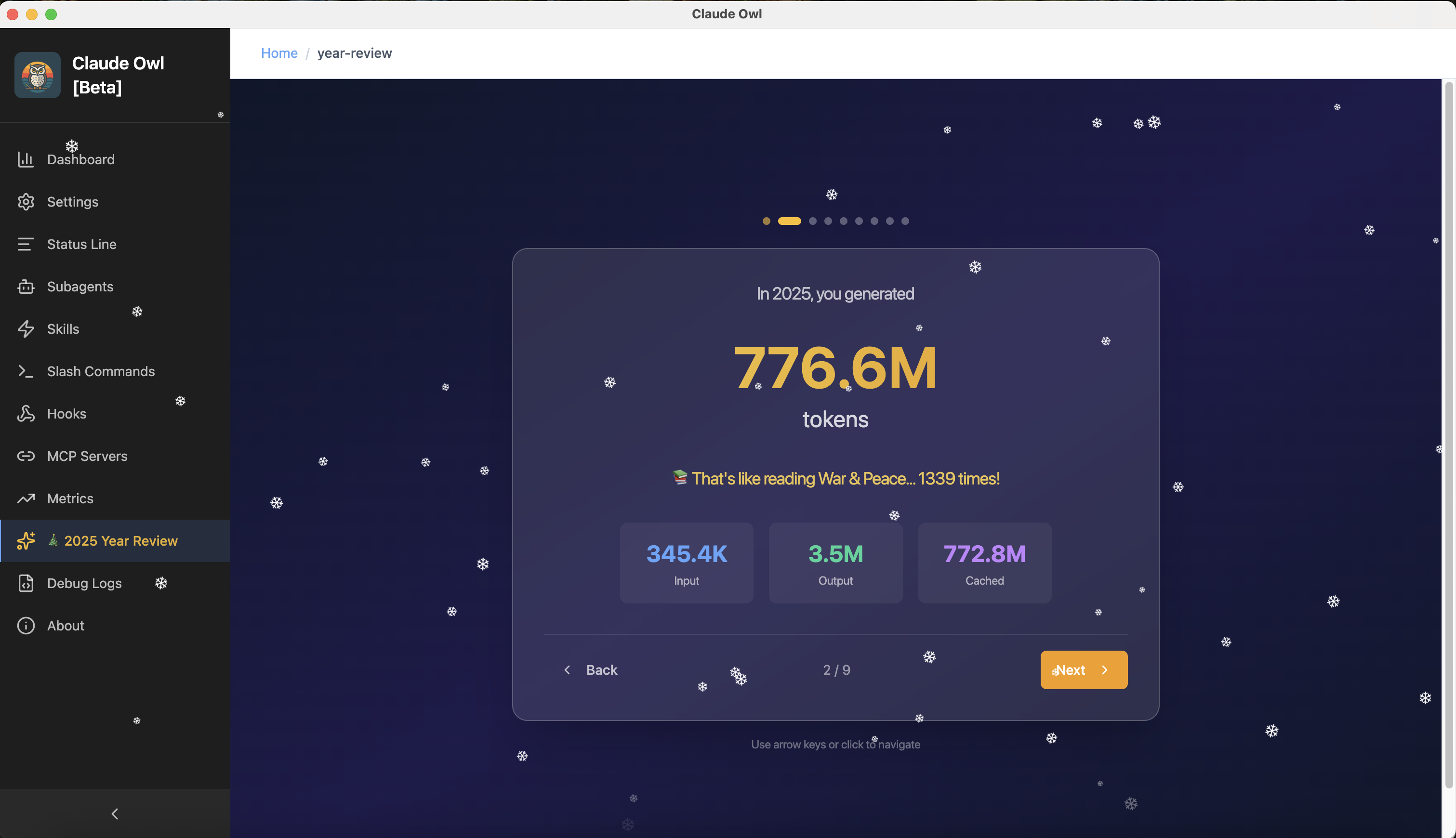Open Settings via the gear icon
The image size is (1456, 838).
click(x=26, y=202)
